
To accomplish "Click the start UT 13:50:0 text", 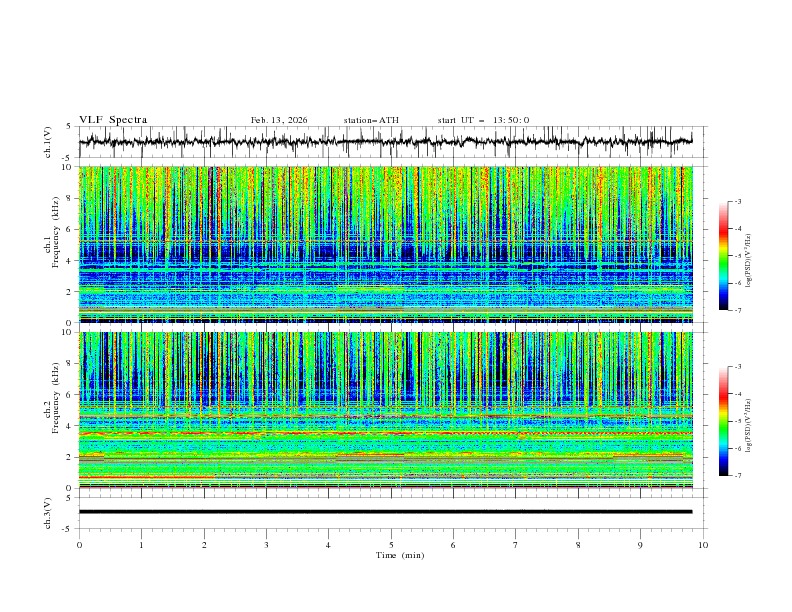I will (483, 120).
